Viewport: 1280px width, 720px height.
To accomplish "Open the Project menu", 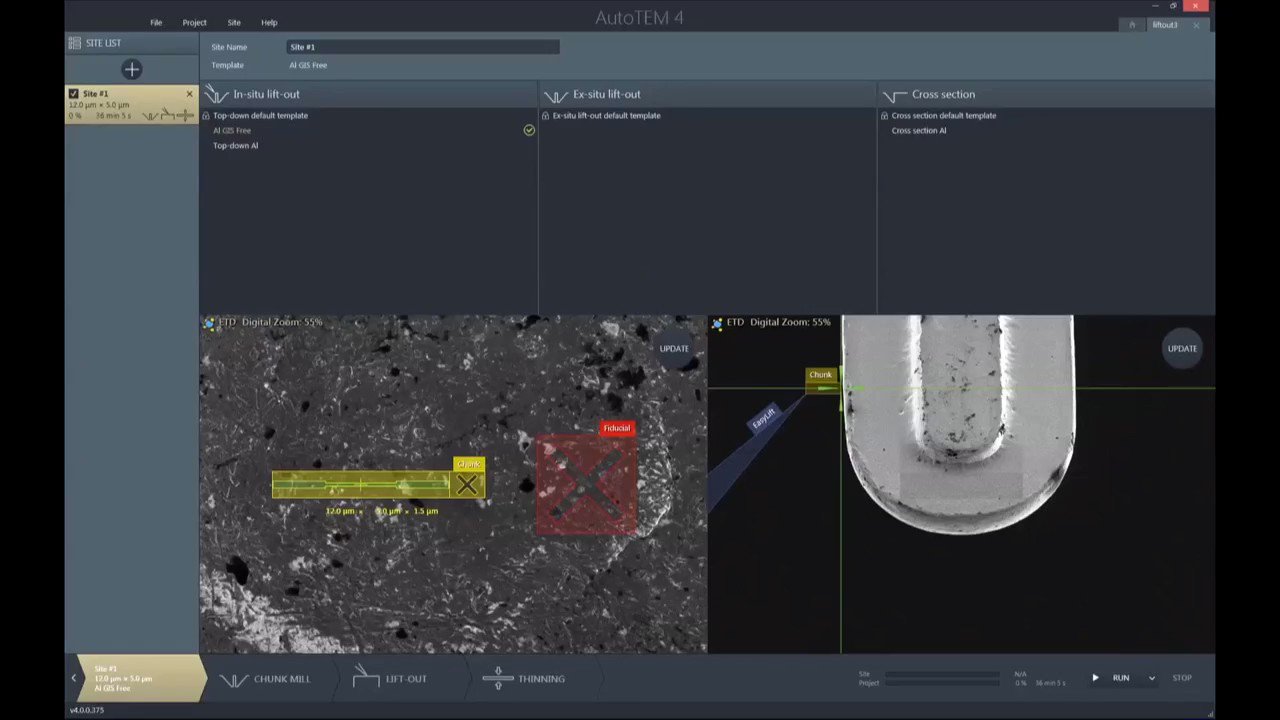I will tap(194, 22).
